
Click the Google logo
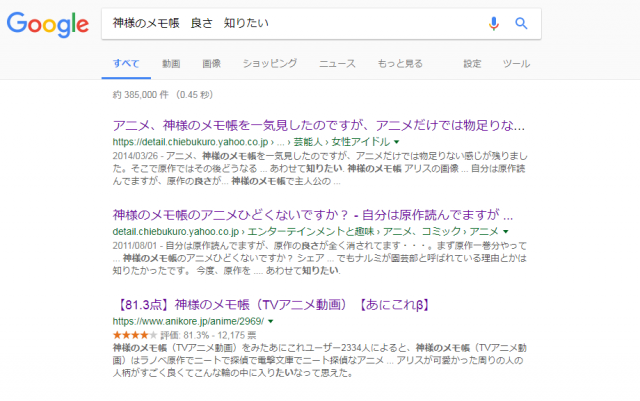[48, 24]
